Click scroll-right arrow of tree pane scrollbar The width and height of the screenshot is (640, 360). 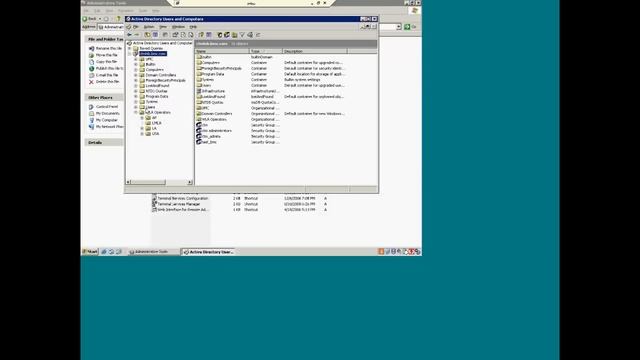point(190,182)
